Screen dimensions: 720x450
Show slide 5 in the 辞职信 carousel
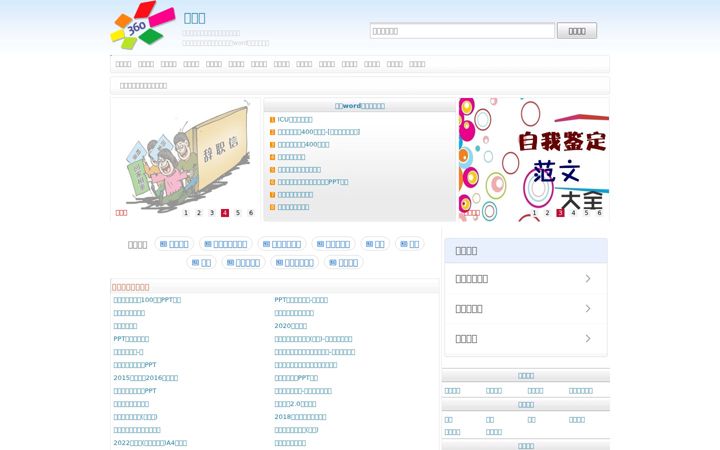coord(238,213)
